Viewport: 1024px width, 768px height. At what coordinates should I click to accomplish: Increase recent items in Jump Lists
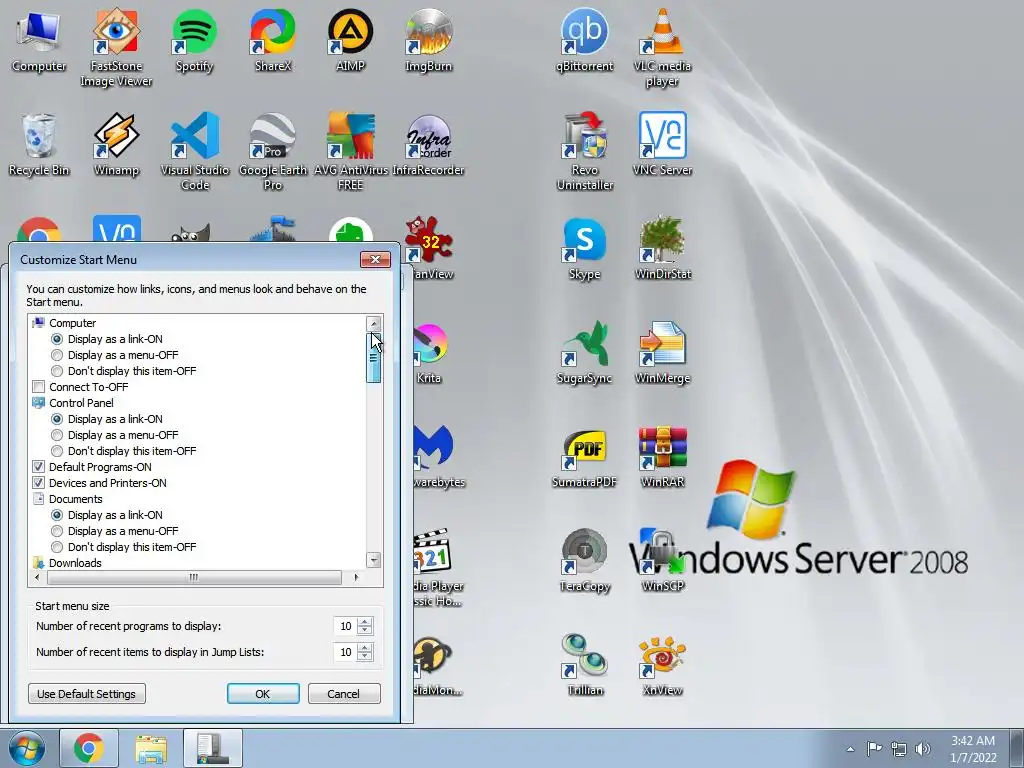(x=366, y=648)
